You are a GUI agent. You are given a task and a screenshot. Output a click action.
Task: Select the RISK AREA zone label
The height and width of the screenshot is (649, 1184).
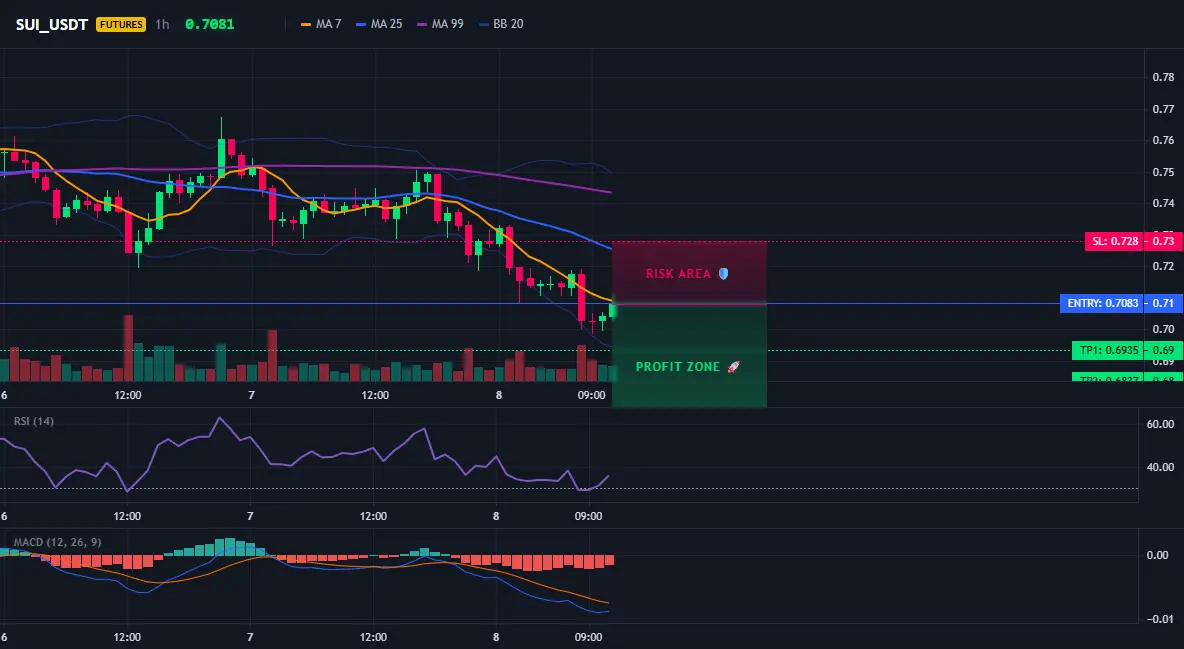pos(687,274)
